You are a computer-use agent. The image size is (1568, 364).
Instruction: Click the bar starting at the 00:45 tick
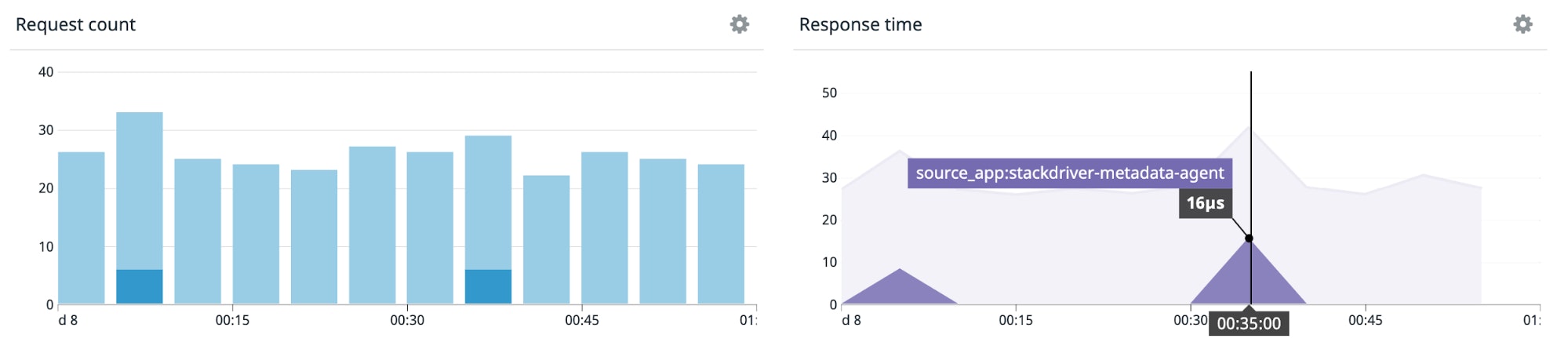[x=605, y=227]
